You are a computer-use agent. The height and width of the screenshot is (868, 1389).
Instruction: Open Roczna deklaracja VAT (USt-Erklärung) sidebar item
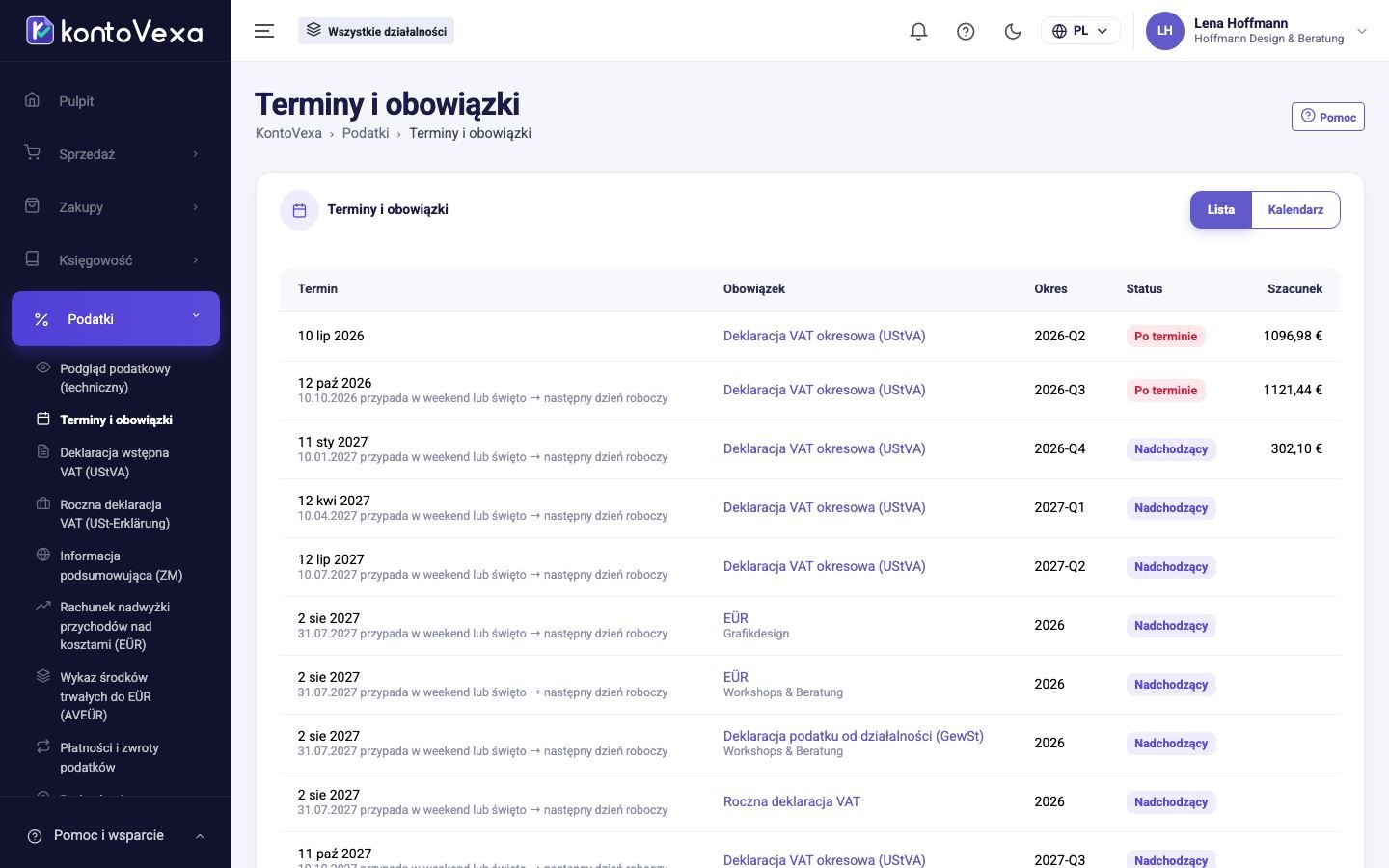[115, 514]
